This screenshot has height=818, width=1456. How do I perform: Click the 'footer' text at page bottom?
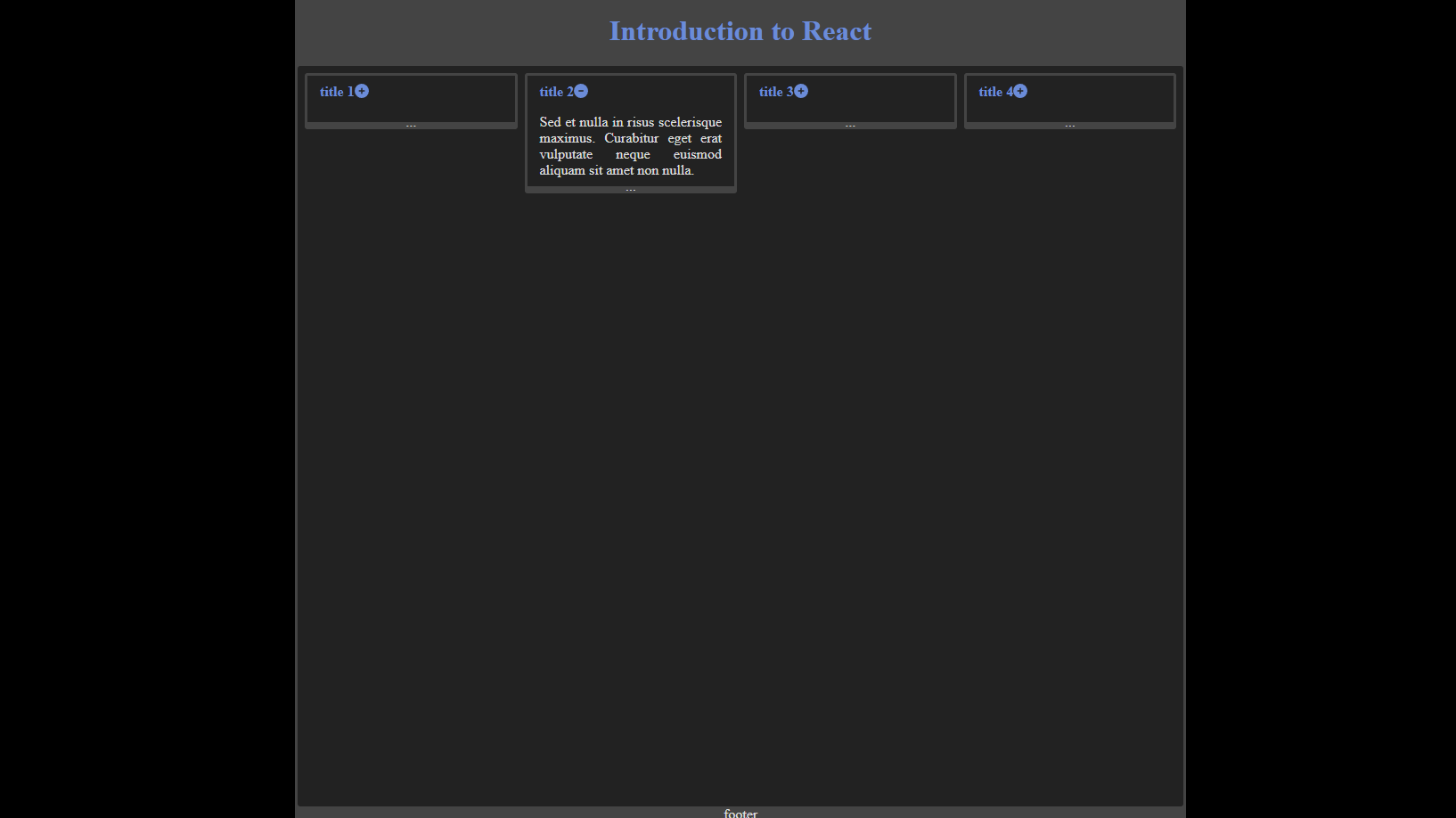(740, 813)
